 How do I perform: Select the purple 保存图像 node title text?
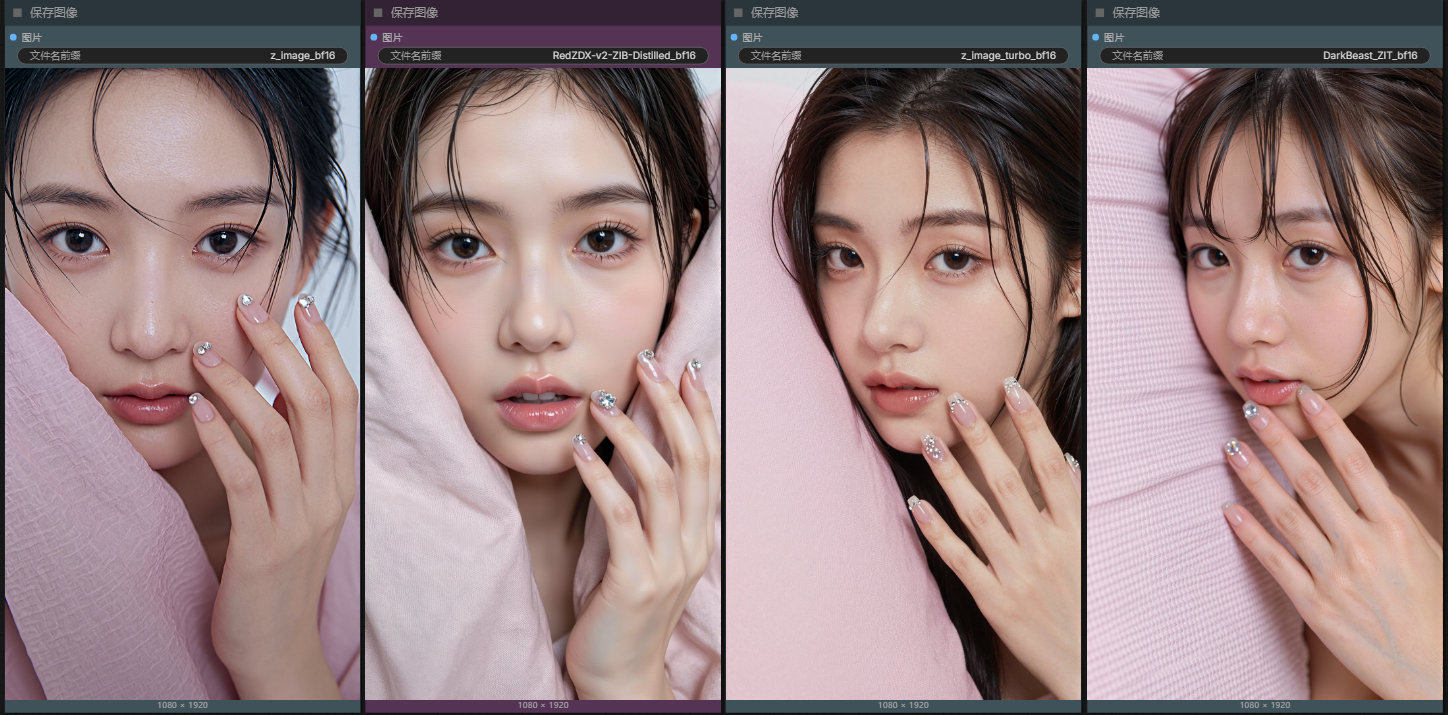414,13
